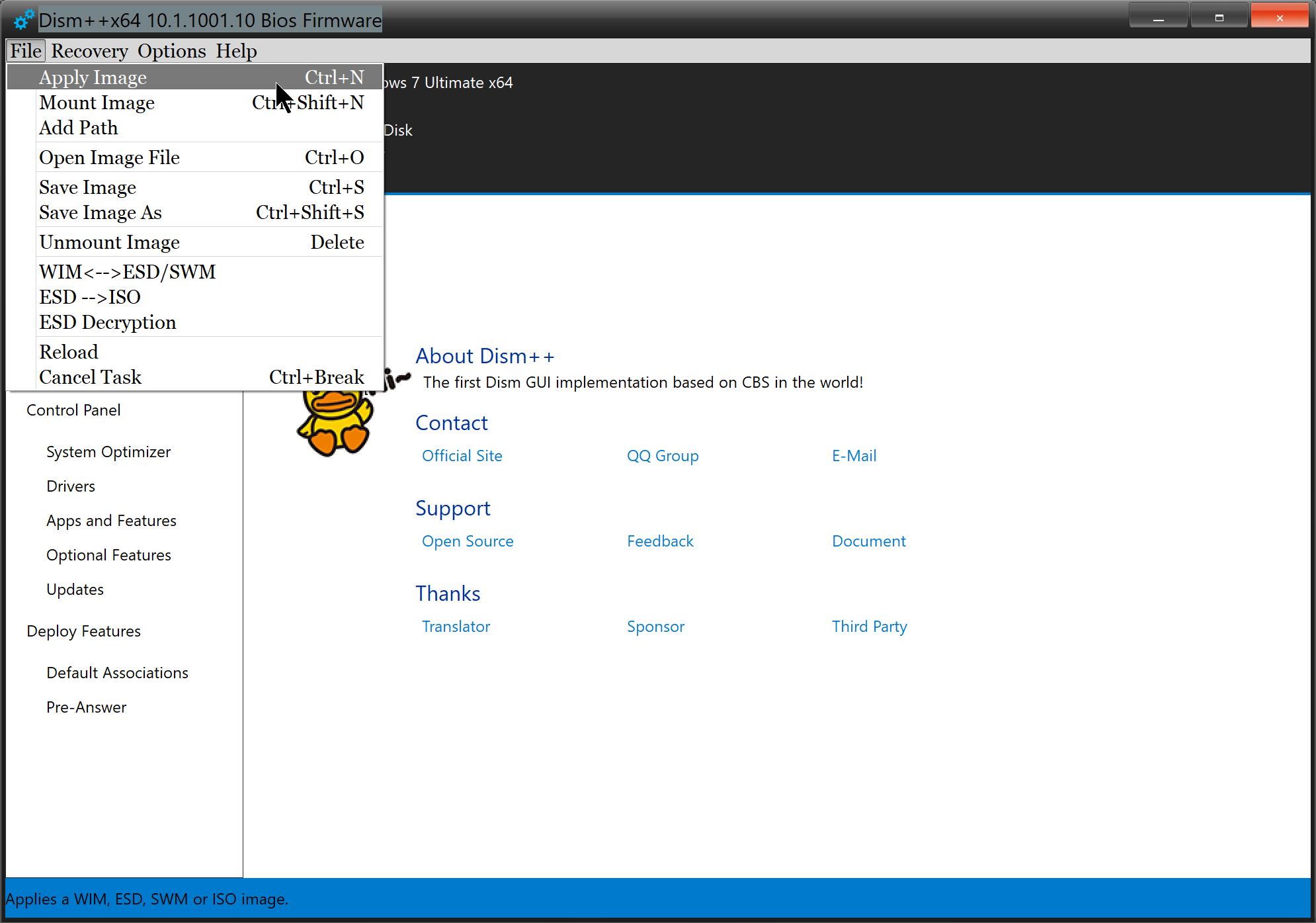
Task: Click WIM<-->ESD/SWM conversion entry
Action: [127, 272]
